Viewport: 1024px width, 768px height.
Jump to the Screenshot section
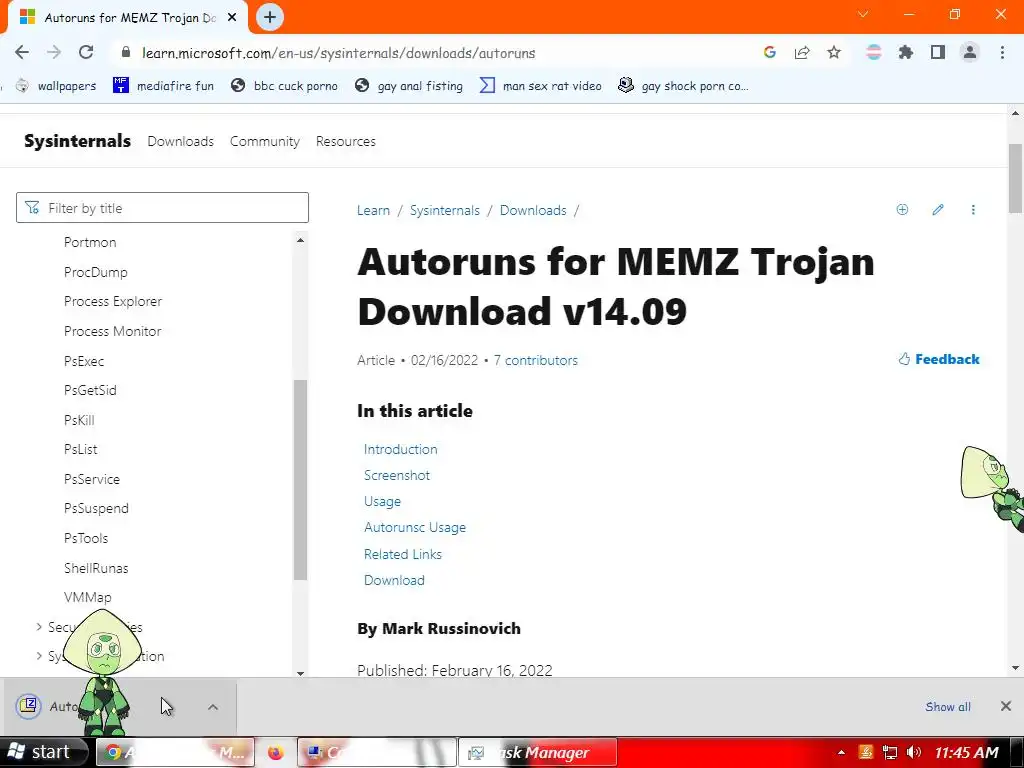pyautogui.click(x=396, y=475)
